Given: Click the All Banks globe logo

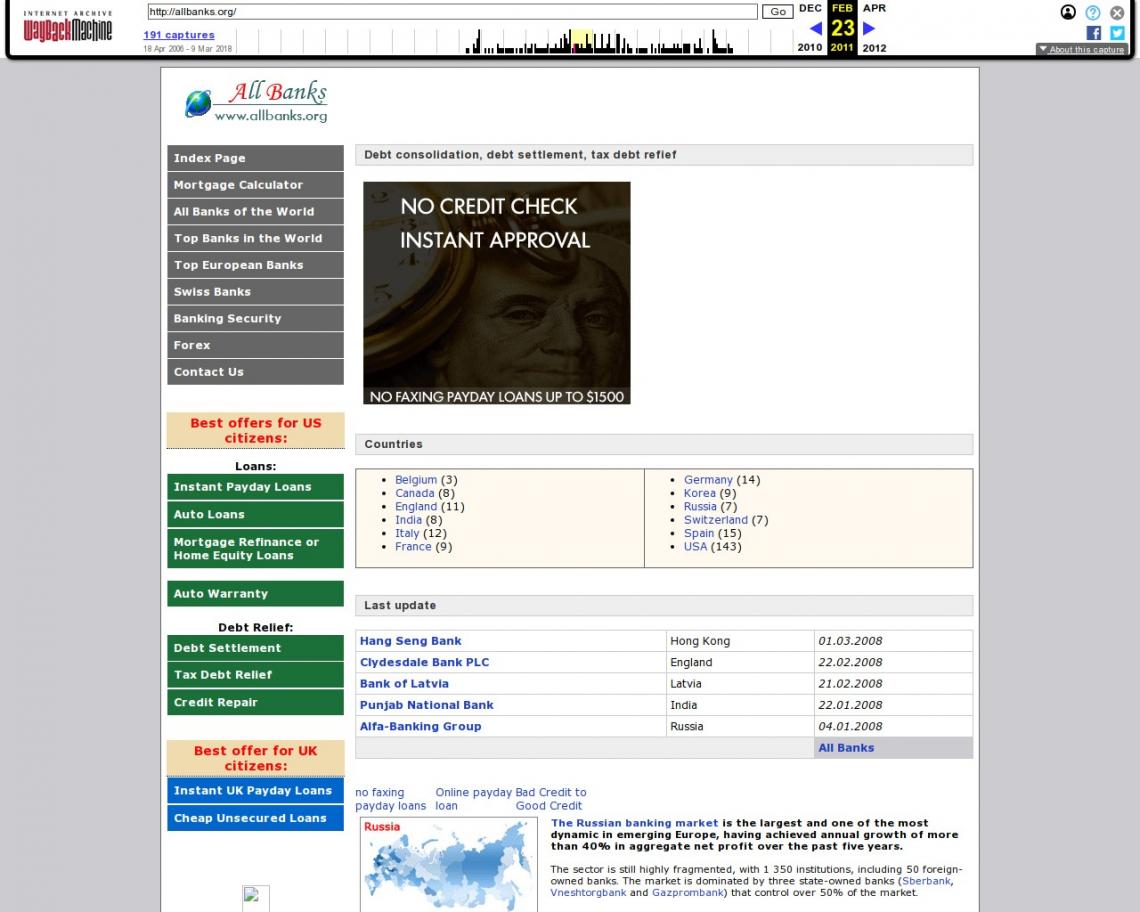Looking at the screenshot, I should (257, 101).
